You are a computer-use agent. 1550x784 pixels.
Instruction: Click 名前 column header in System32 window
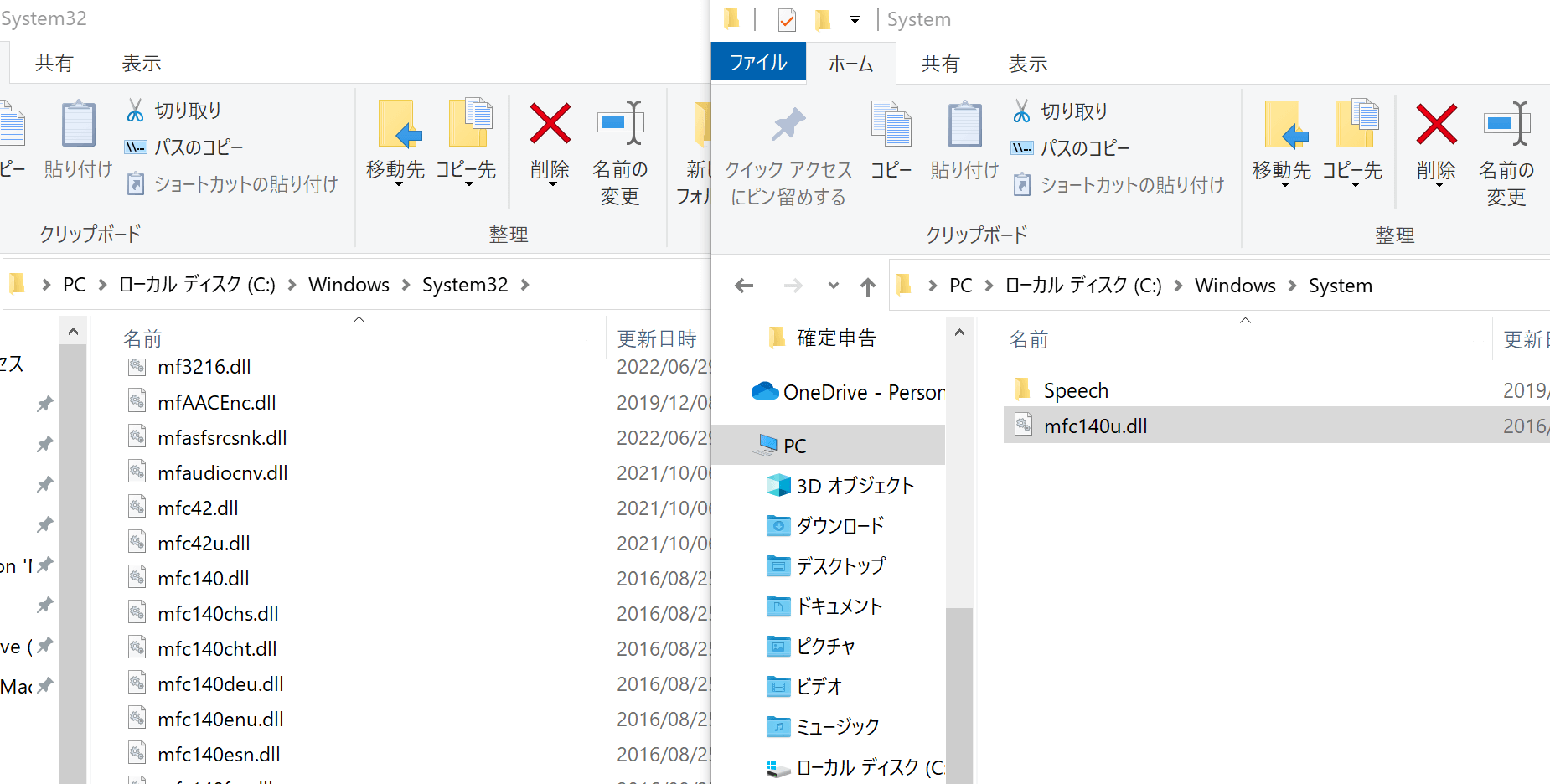point(142,338)
